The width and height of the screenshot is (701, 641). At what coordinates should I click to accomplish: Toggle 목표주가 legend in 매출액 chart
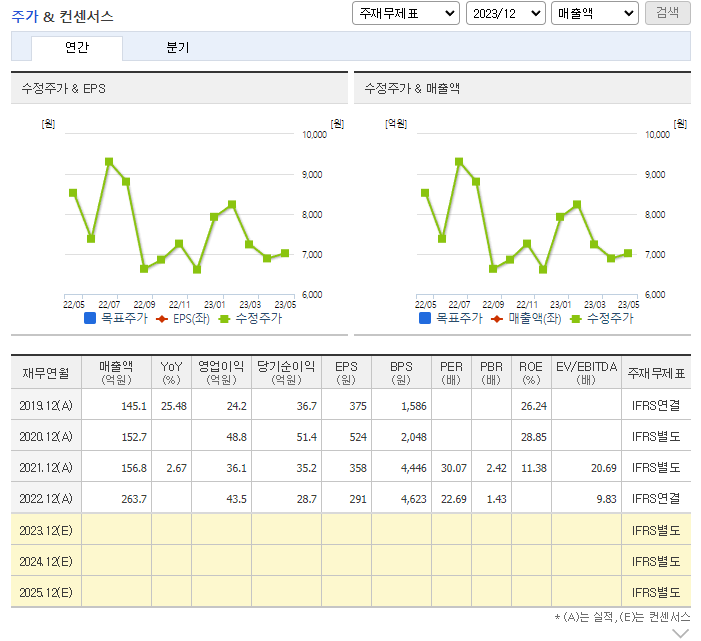coord(451,318)
